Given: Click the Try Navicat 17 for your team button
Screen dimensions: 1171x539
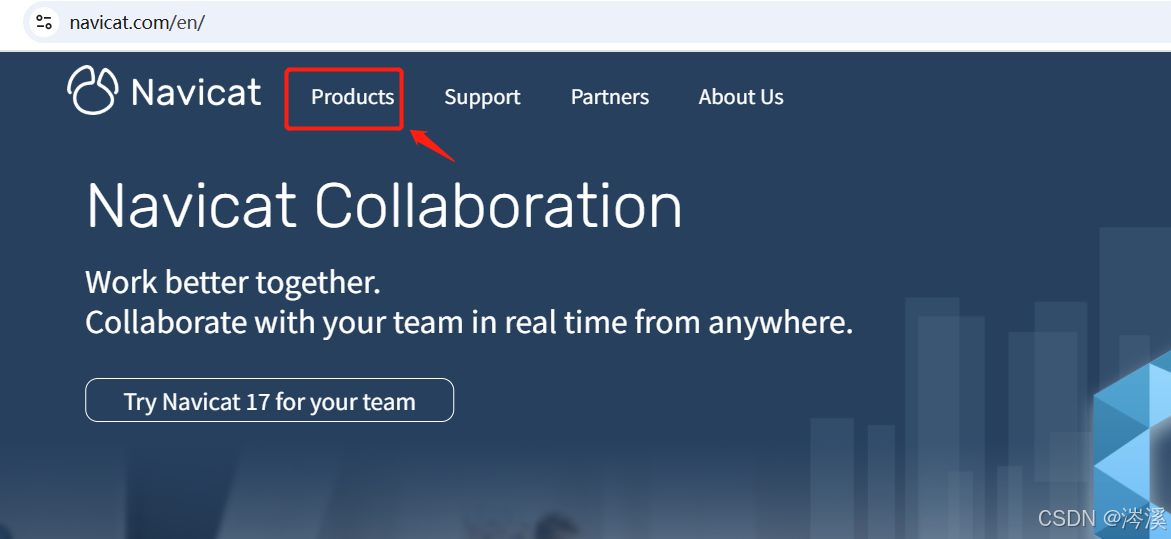Looking at the screenshot, I should coord(270,400).
